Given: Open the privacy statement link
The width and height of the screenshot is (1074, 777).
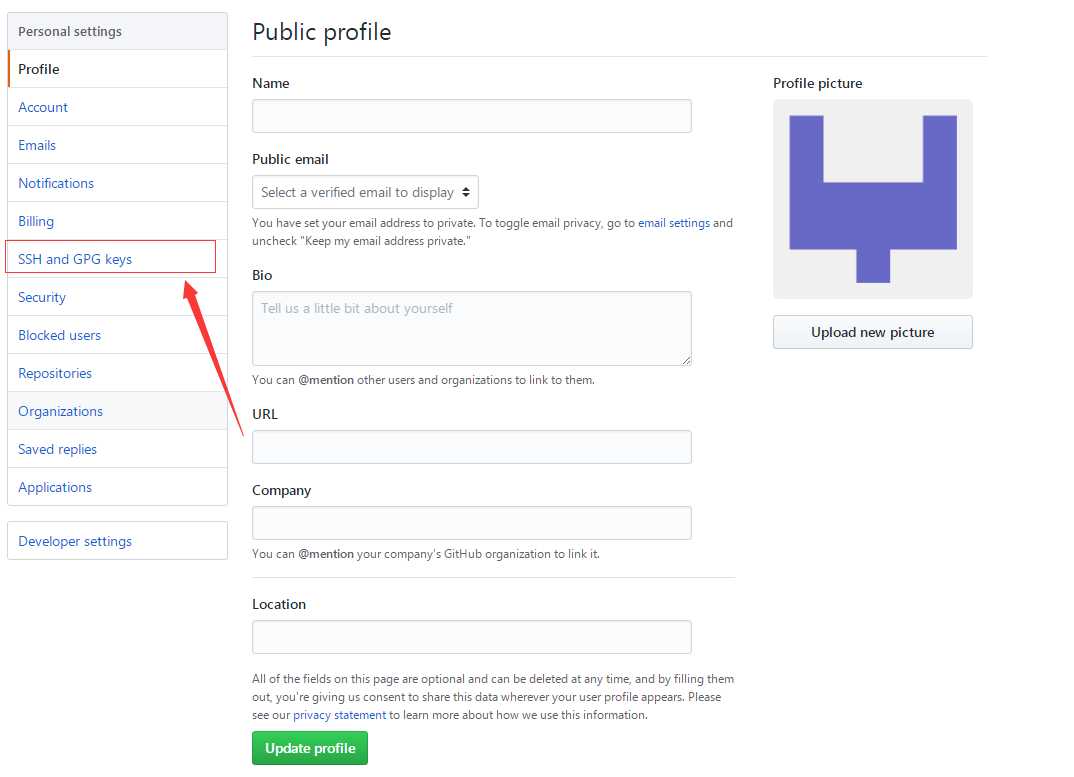Looking at the screenshot, I should [x=340, y=715].
